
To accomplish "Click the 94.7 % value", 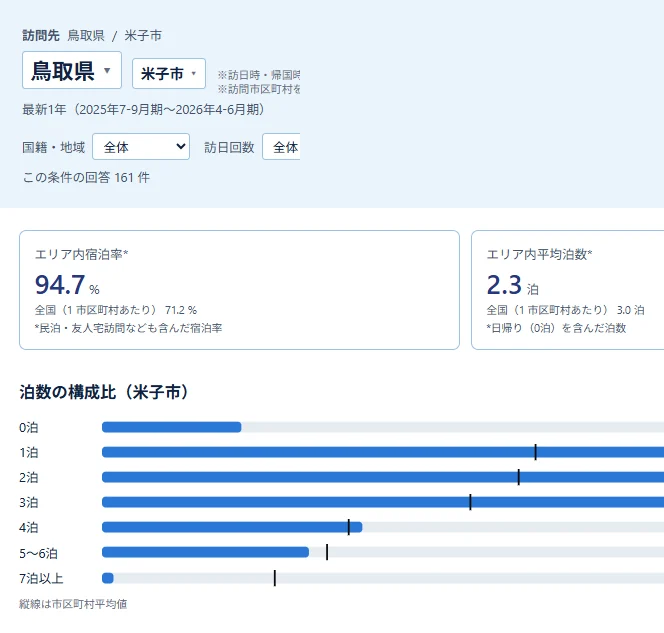I will coord(67,285).
